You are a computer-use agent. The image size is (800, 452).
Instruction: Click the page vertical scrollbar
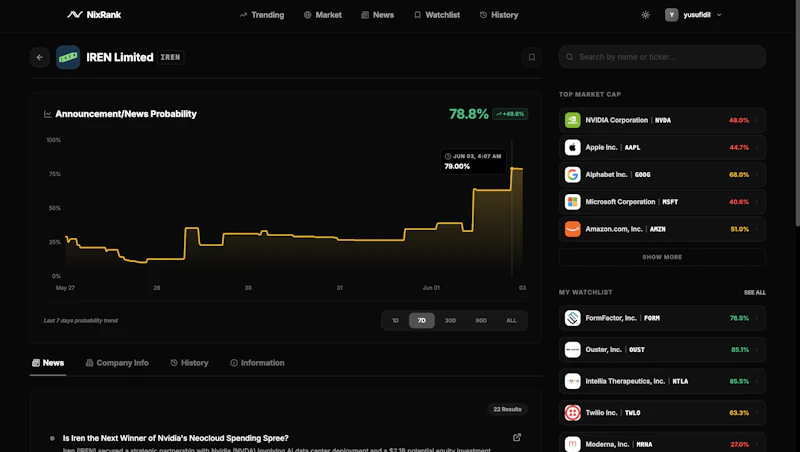coord(797,112)
